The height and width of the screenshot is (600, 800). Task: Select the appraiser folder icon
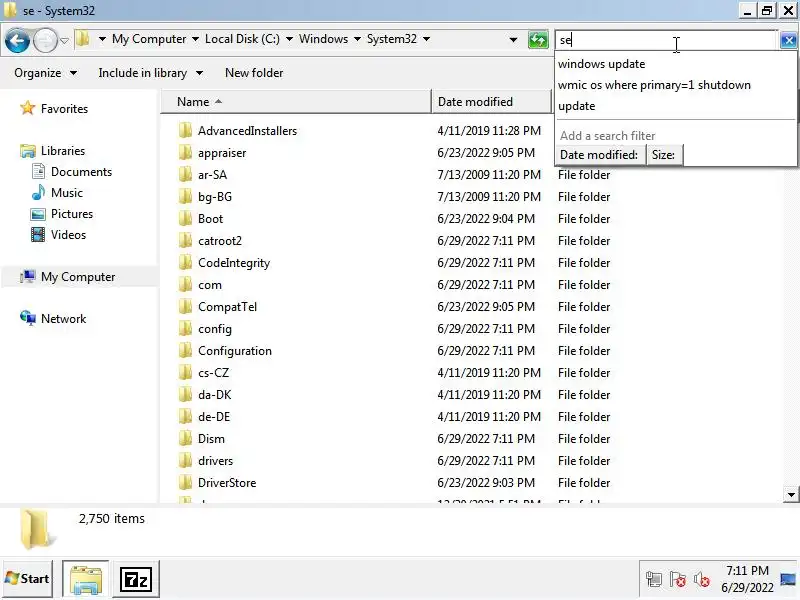click(x=185, y=153)
